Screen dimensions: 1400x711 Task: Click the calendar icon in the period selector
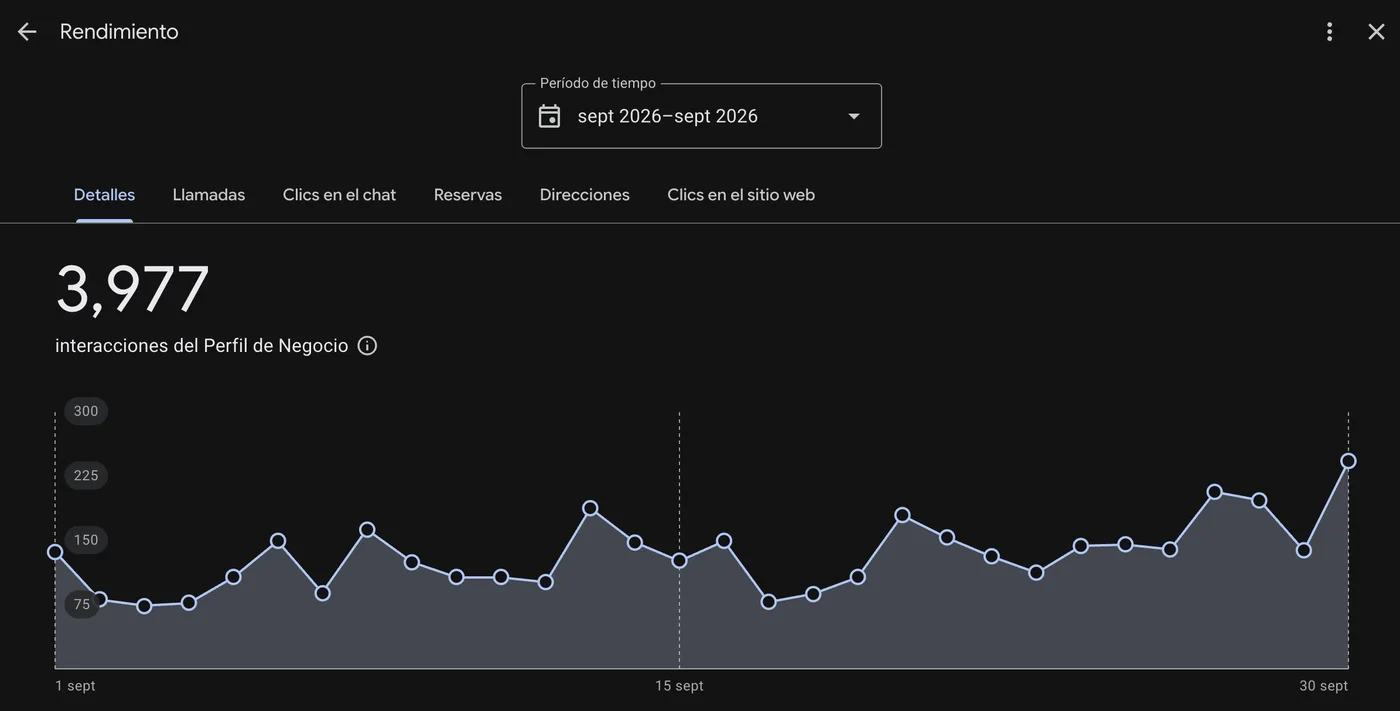pos(550,116)
